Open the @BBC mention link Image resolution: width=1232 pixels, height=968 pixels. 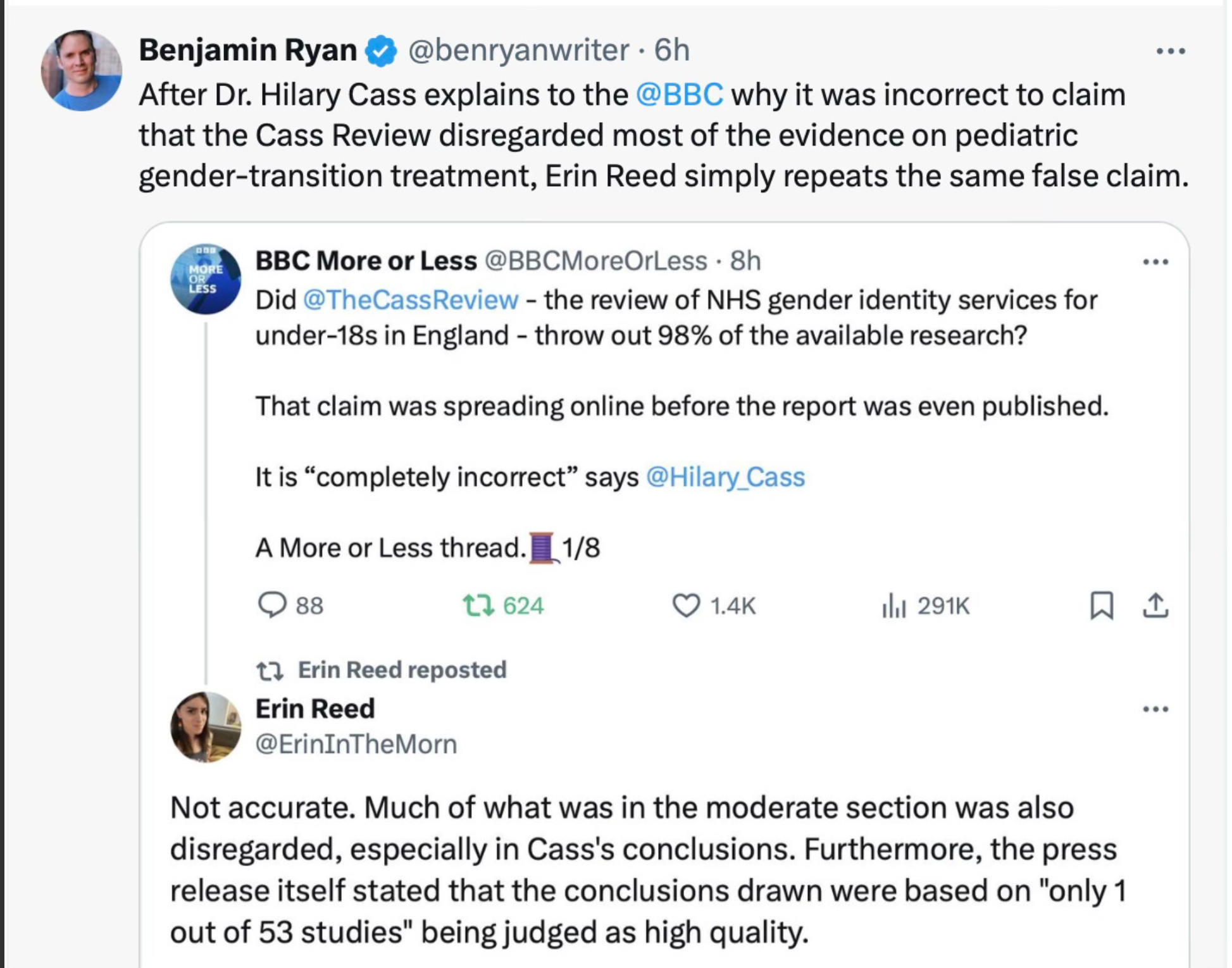pos(679,95)
